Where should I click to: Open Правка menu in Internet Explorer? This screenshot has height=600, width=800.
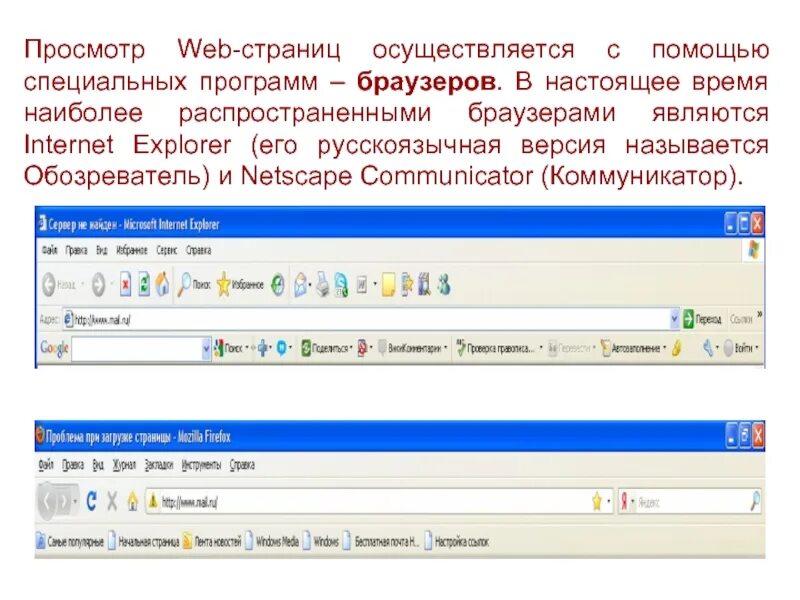[x=77, y=251]
